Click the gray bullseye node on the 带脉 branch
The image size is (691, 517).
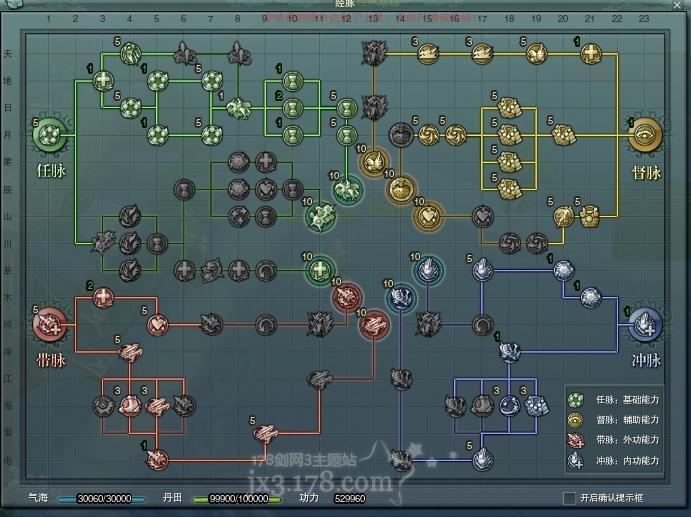coord(104,405)
